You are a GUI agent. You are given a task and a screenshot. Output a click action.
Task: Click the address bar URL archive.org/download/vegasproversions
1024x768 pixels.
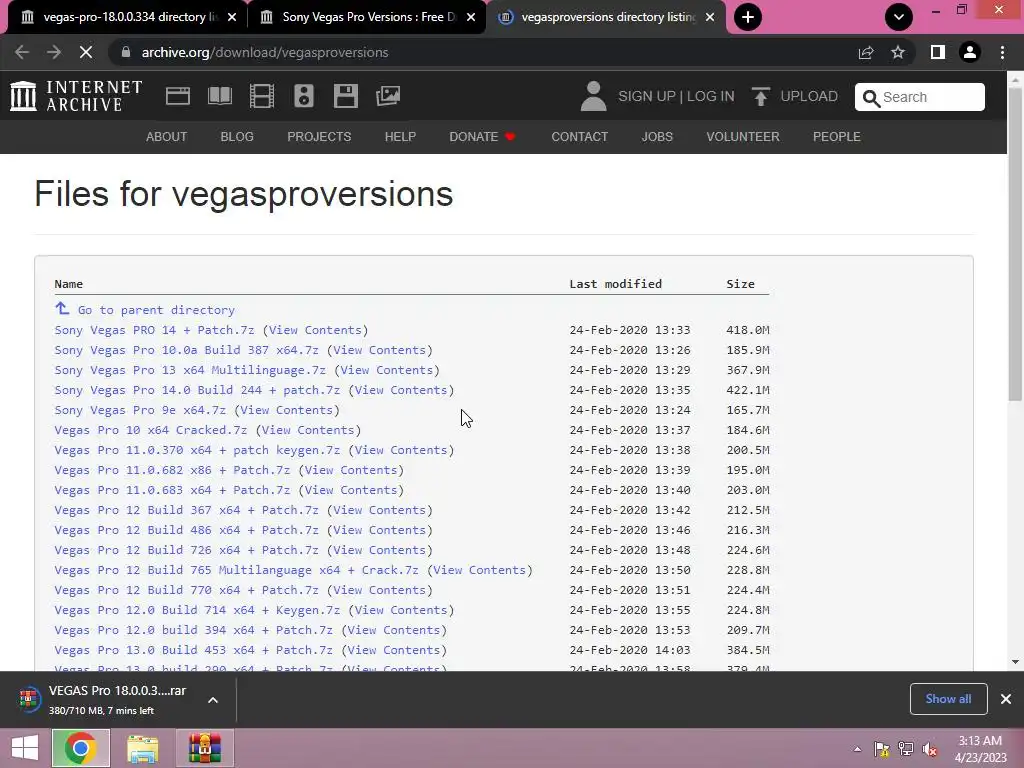[x=264, y=52]
